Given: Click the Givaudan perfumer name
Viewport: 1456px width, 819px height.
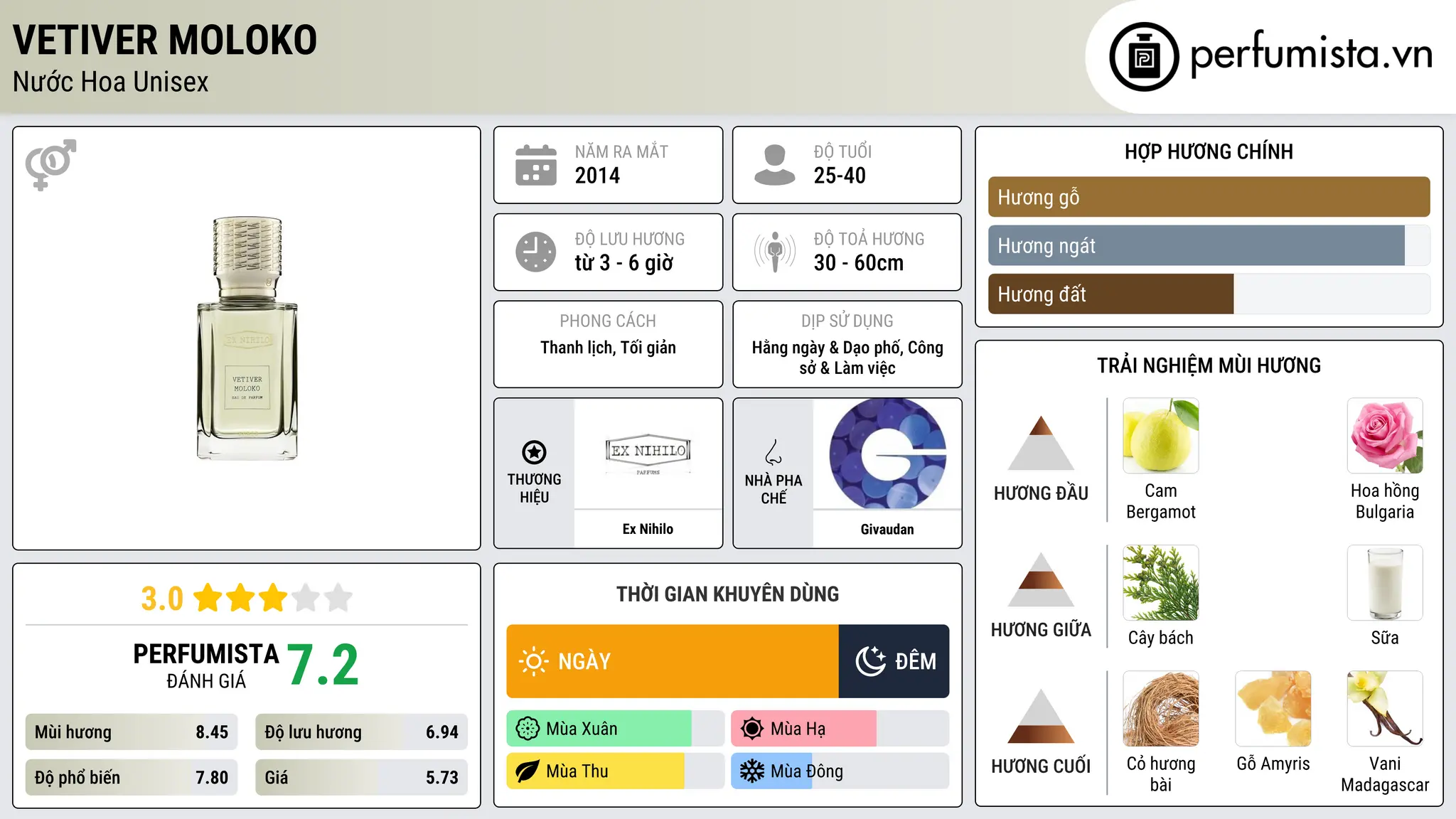Looking at the screenshot, I should [x=887, y=529].
